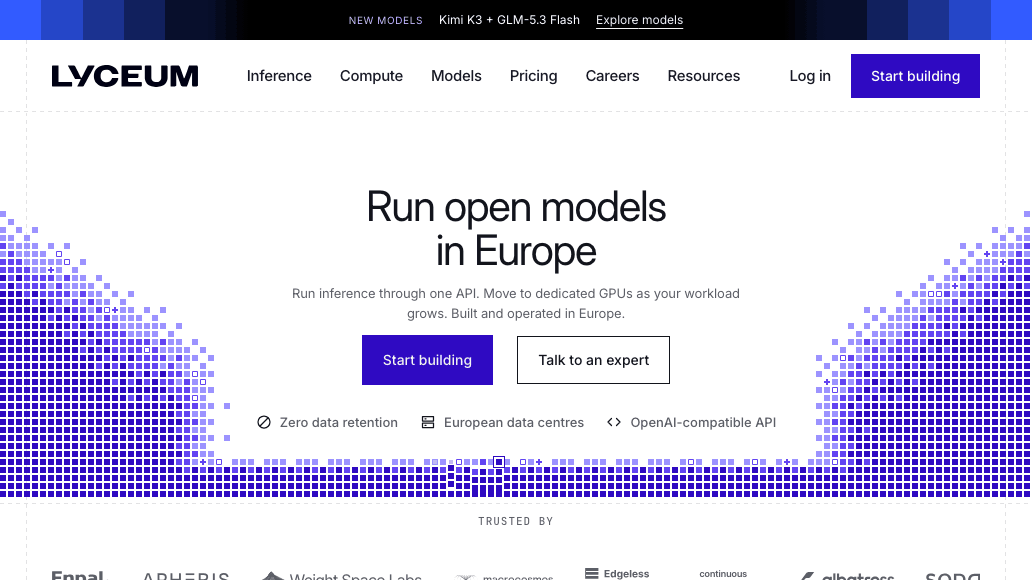Click the NEW MODELS banner label

coord(386,20)
